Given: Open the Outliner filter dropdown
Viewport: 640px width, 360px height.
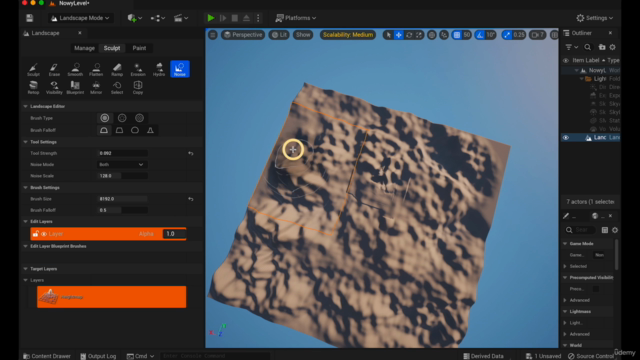Looking at the screenshot, I should tap(571, 47).
